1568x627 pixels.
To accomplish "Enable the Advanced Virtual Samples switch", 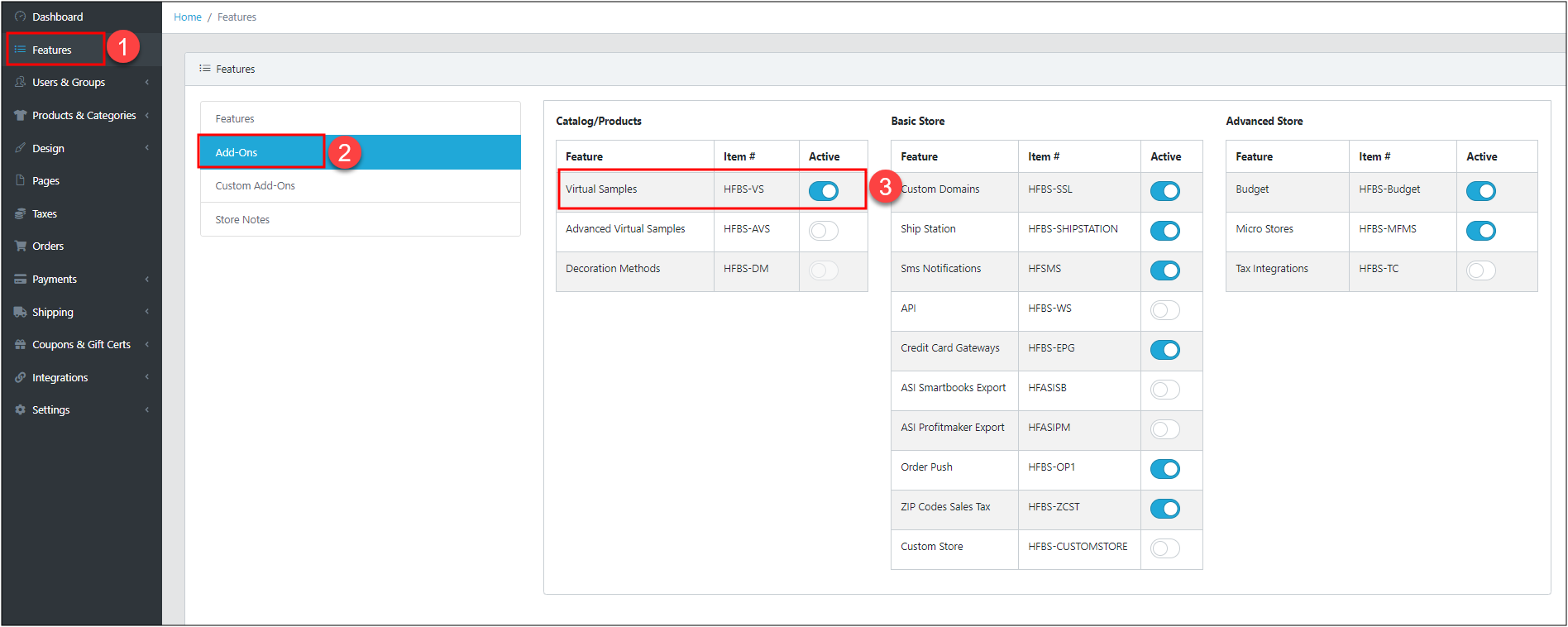I will 824,231.
